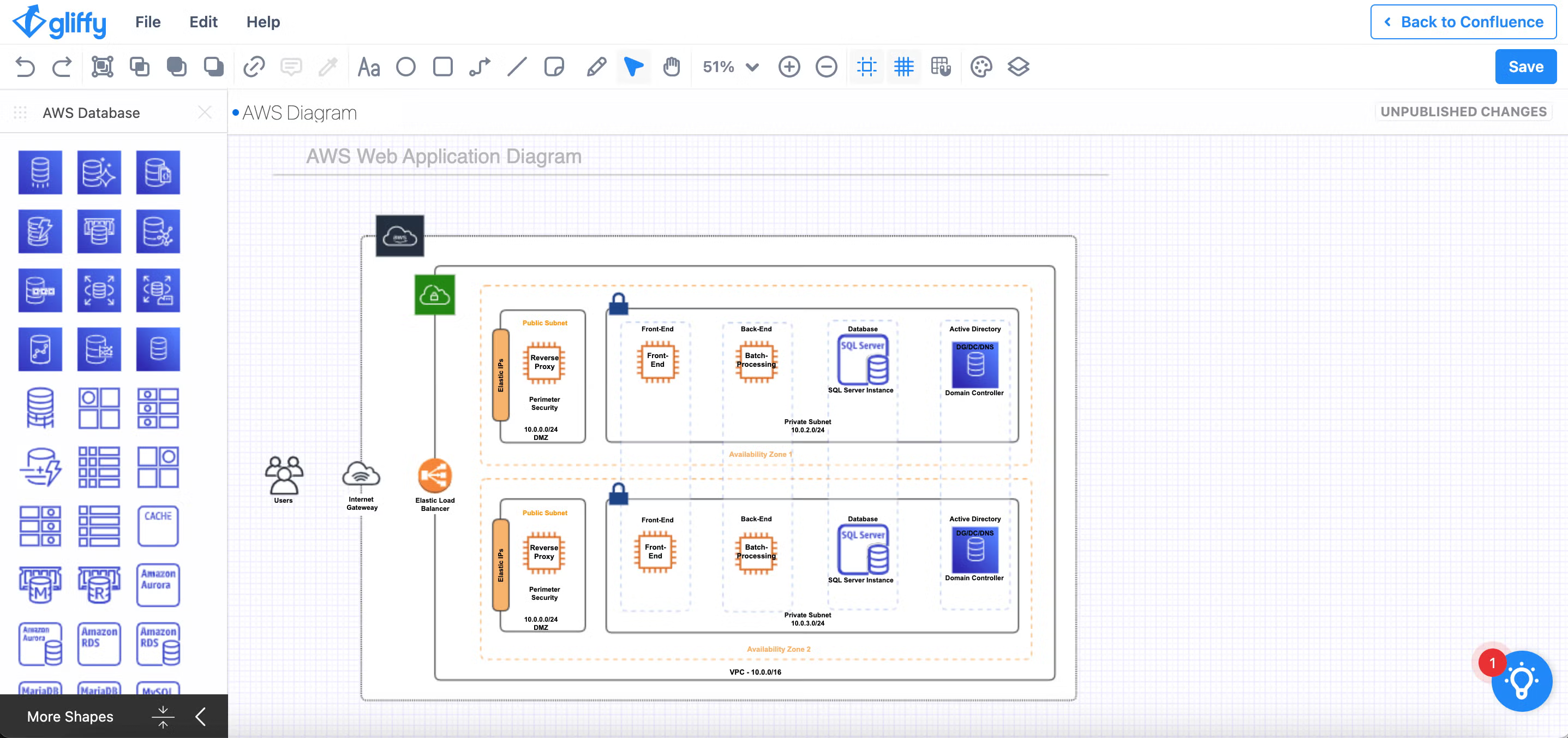1568x738 pixels.
Task: Expand the More Shapes panel
Action: tap(70, 716)
